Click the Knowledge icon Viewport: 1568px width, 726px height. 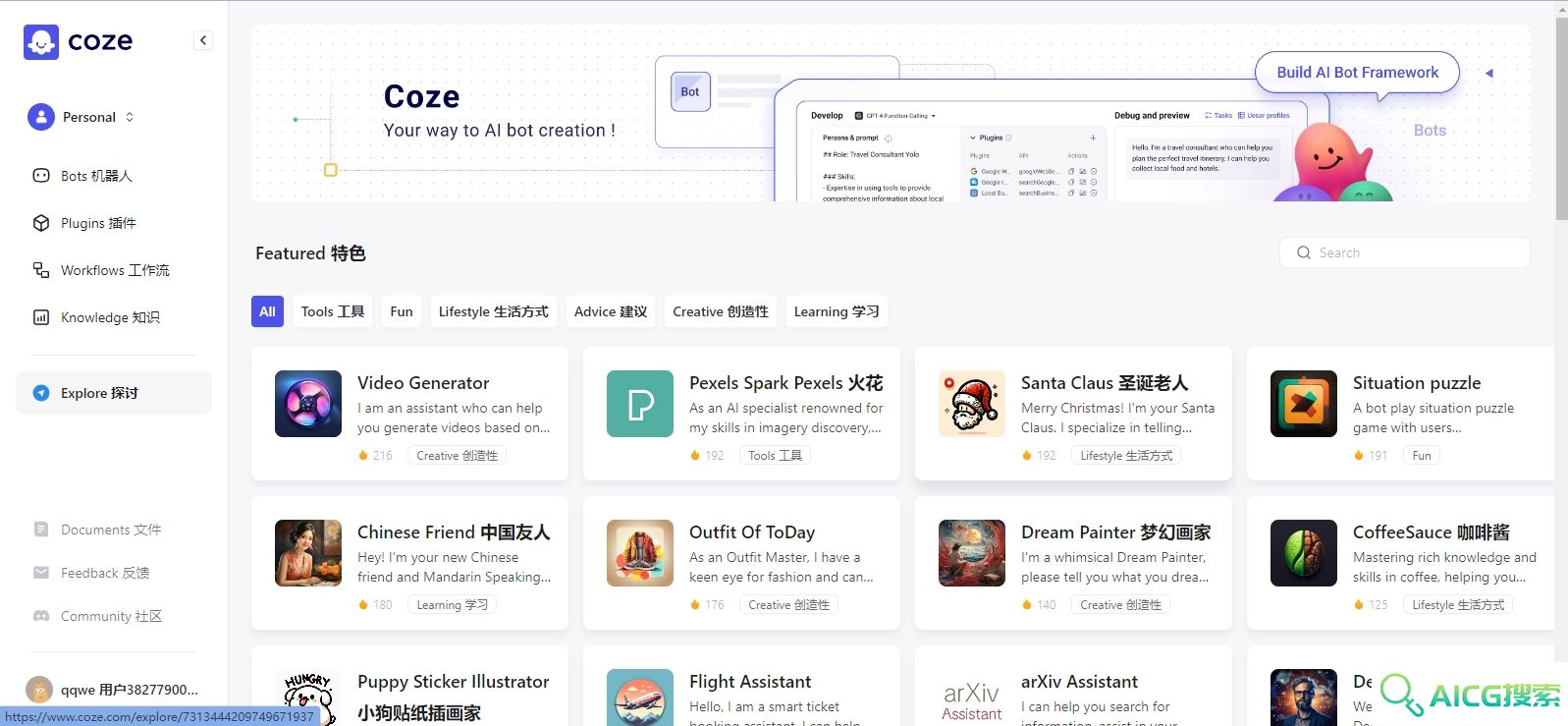[41, 317]
